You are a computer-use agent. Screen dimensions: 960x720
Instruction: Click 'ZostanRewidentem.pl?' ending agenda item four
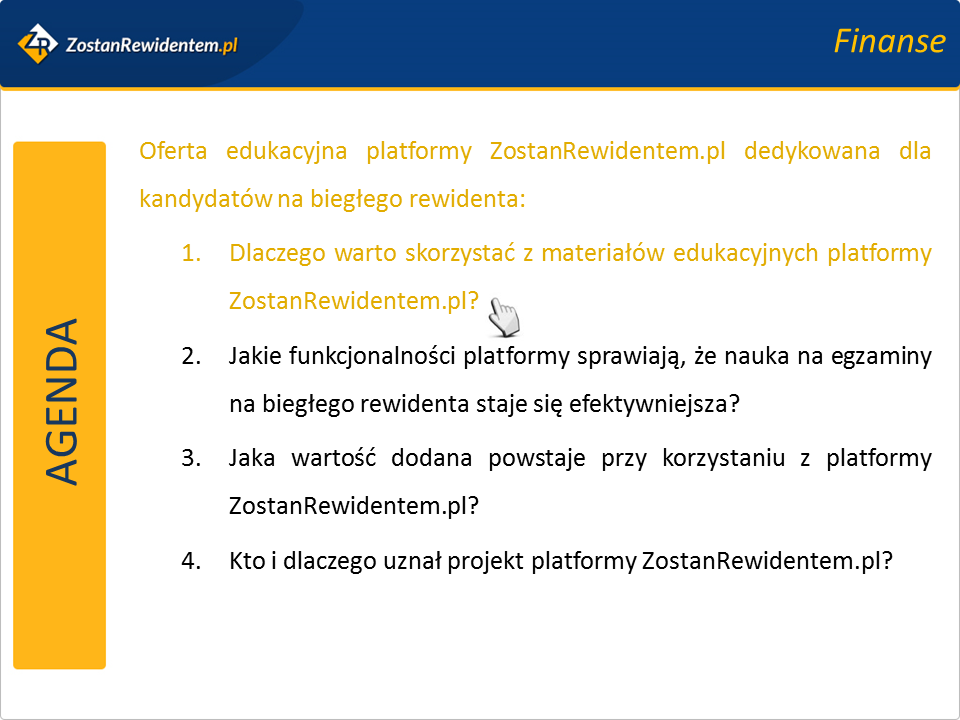pyautogui.click(x=766, y=561)
